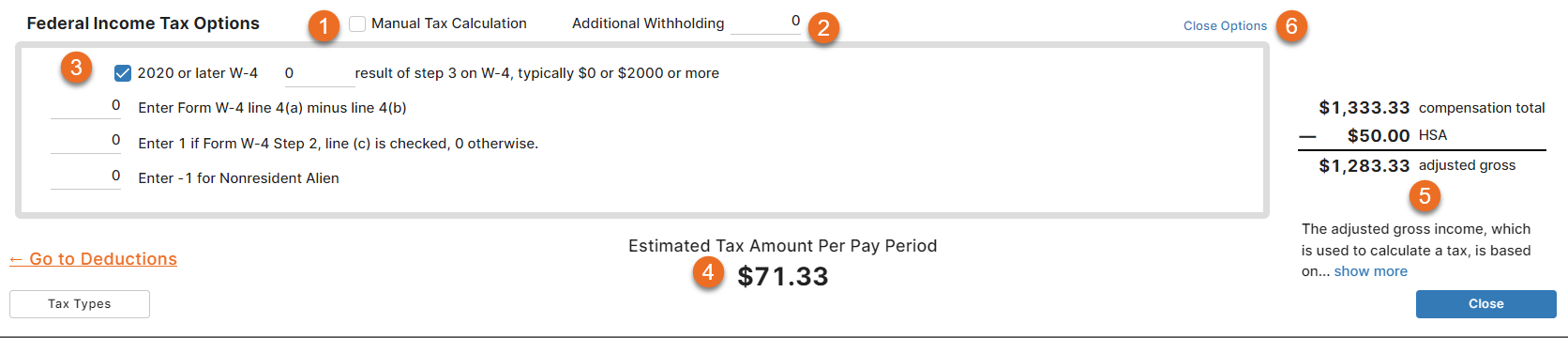1568x338 pixels.
Task: Click the W-4 step 3 result field
Action: [x=318, y=74]
